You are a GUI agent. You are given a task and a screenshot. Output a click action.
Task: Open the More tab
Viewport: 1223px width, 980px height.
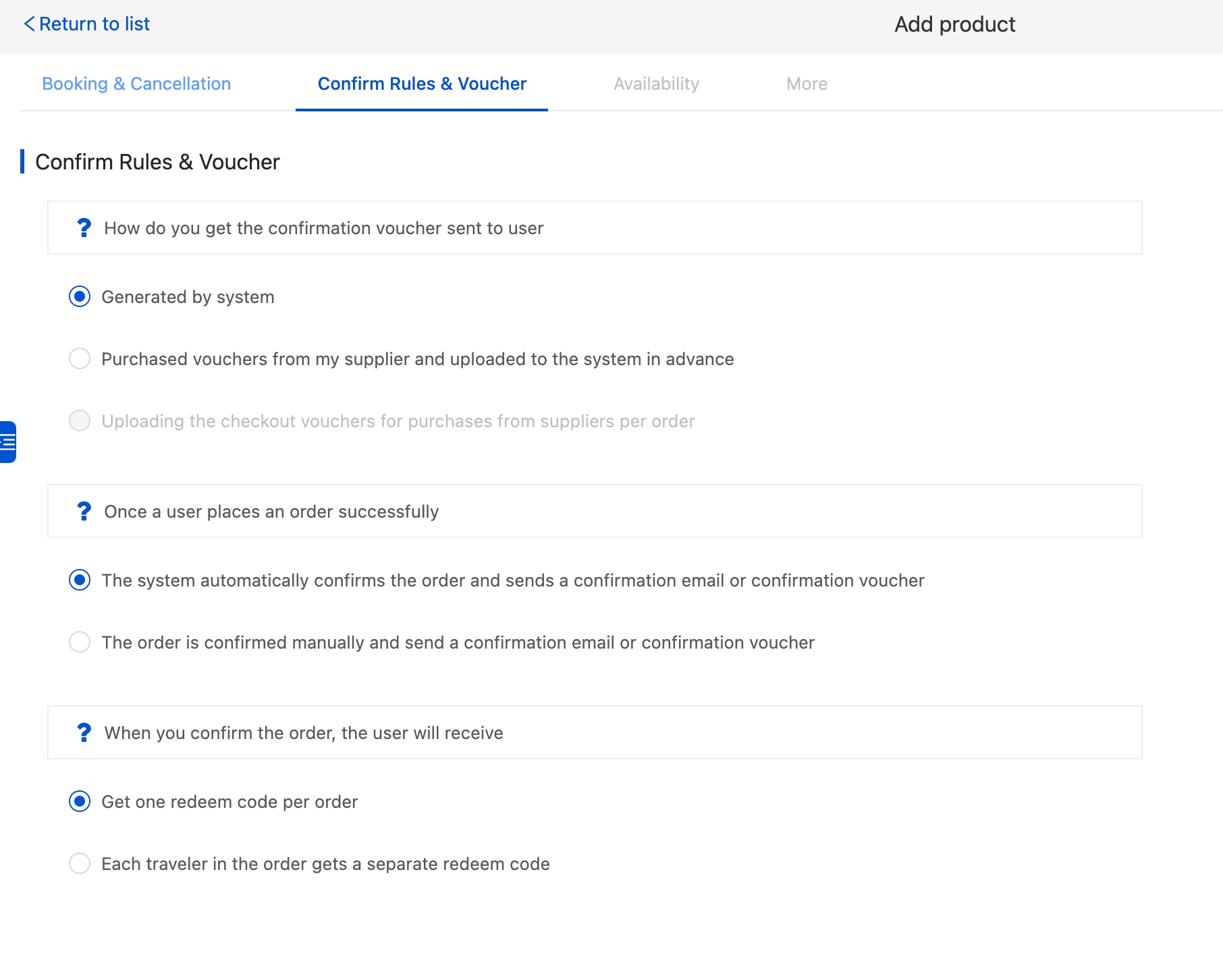807,84
